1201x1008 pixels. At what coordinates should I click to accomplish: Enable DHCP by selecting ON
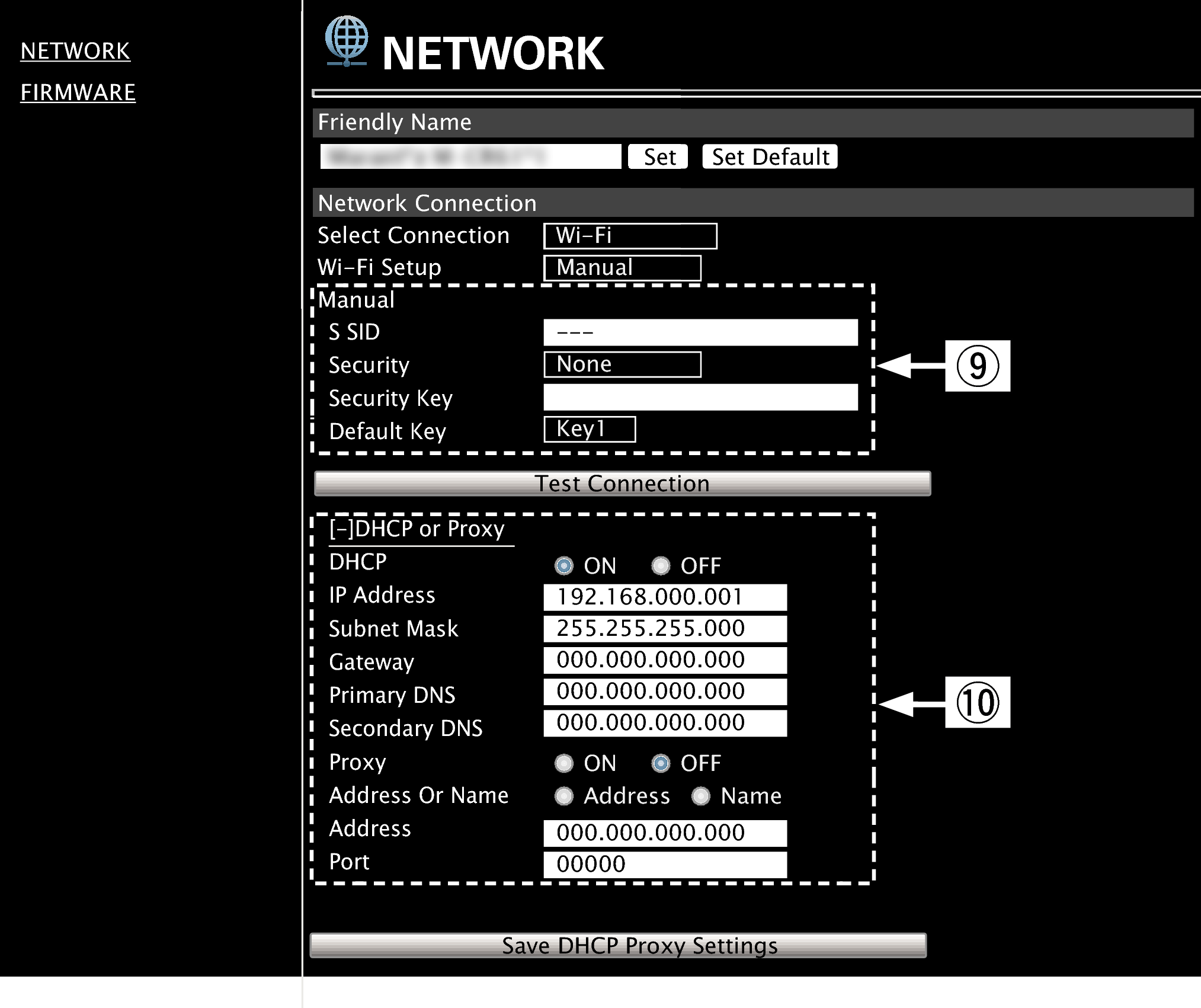point(564,566)
